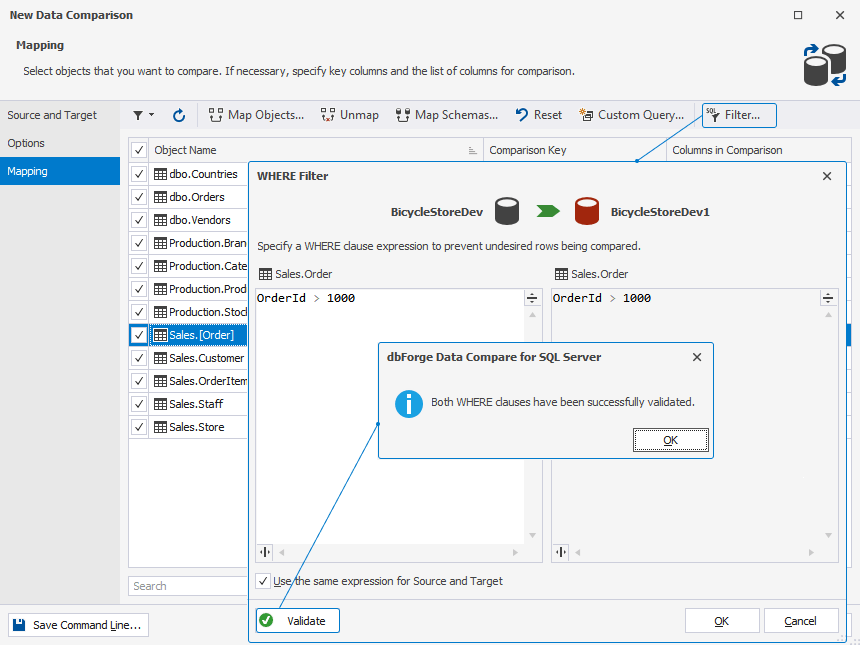
Task: Click OK in the validation message
Action: [x=670, y=439]
